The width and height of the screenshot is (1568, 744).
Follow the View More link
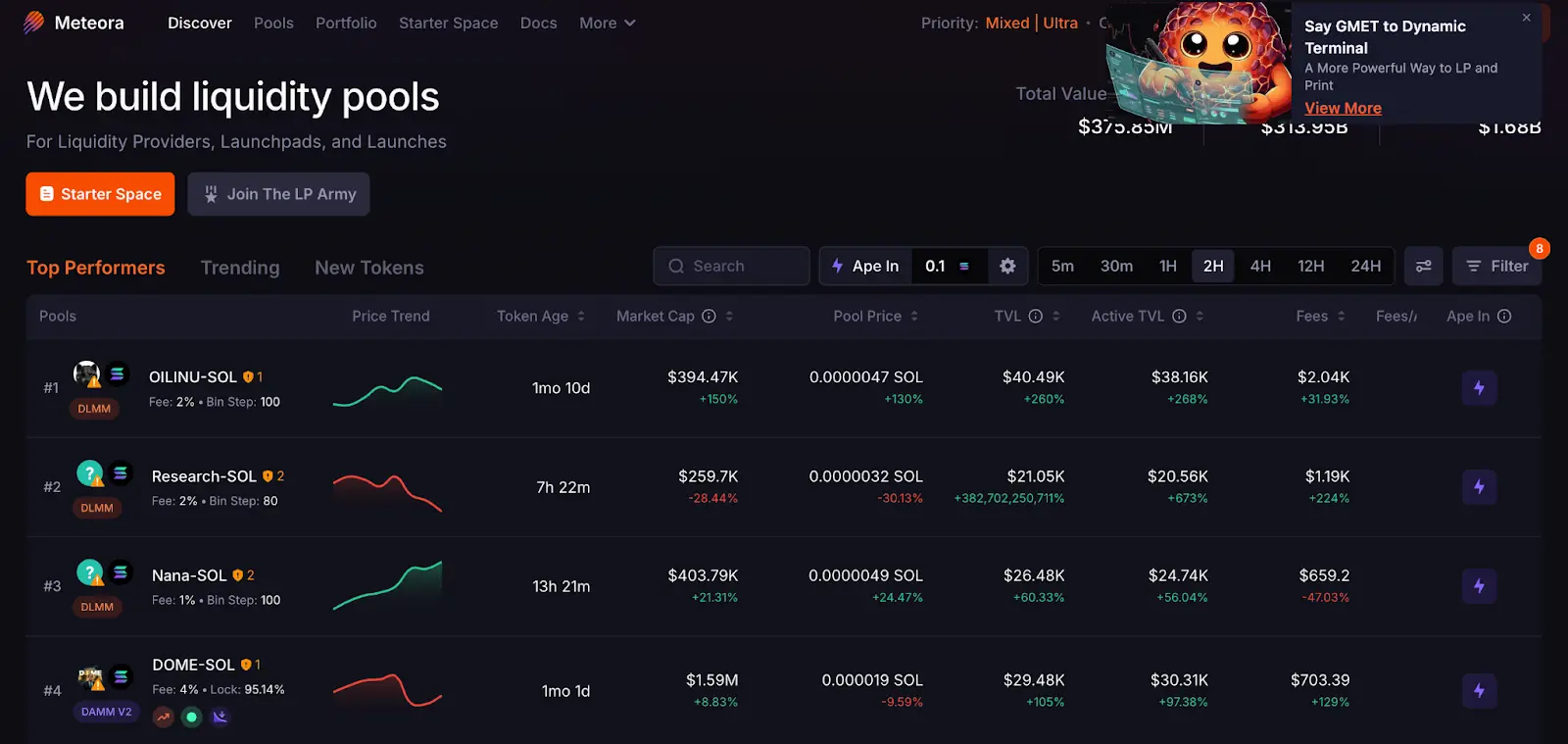(x=1343, y=108)
